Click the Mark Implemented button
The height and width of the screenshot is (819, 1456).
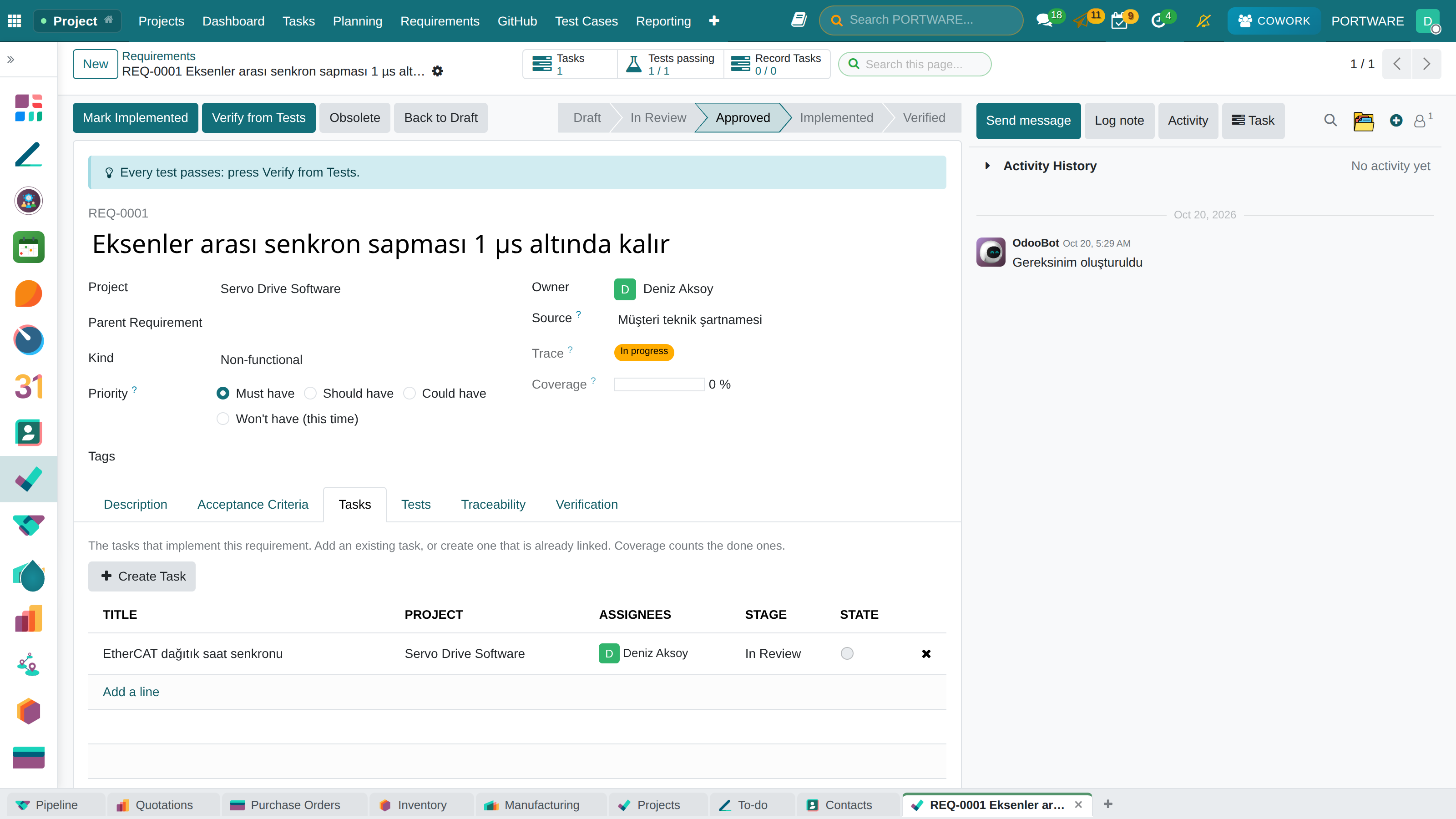(x=135, y=117)
